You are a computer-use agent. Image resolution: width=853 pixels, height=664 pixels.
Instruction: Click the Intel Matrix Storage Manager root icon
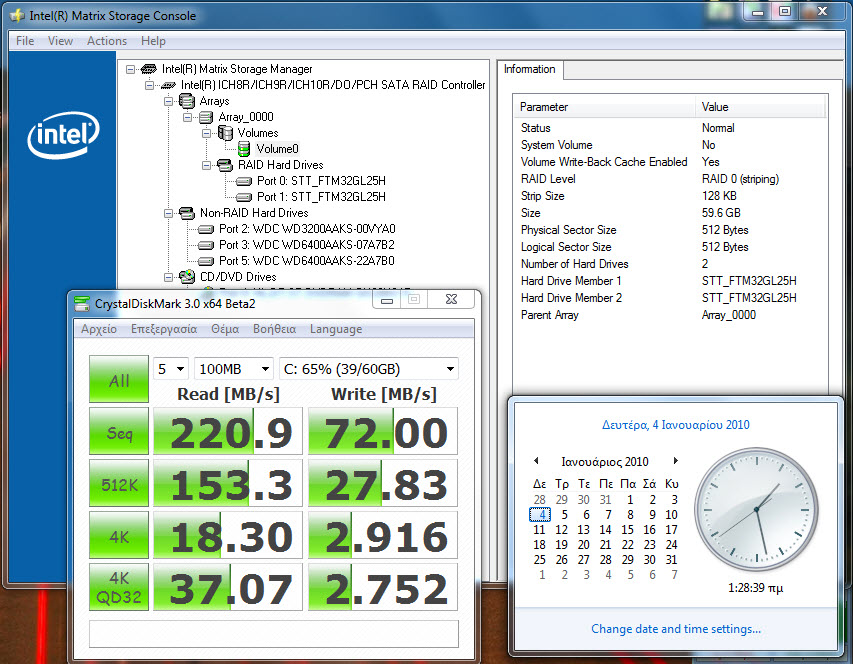[x=149, y=69]
